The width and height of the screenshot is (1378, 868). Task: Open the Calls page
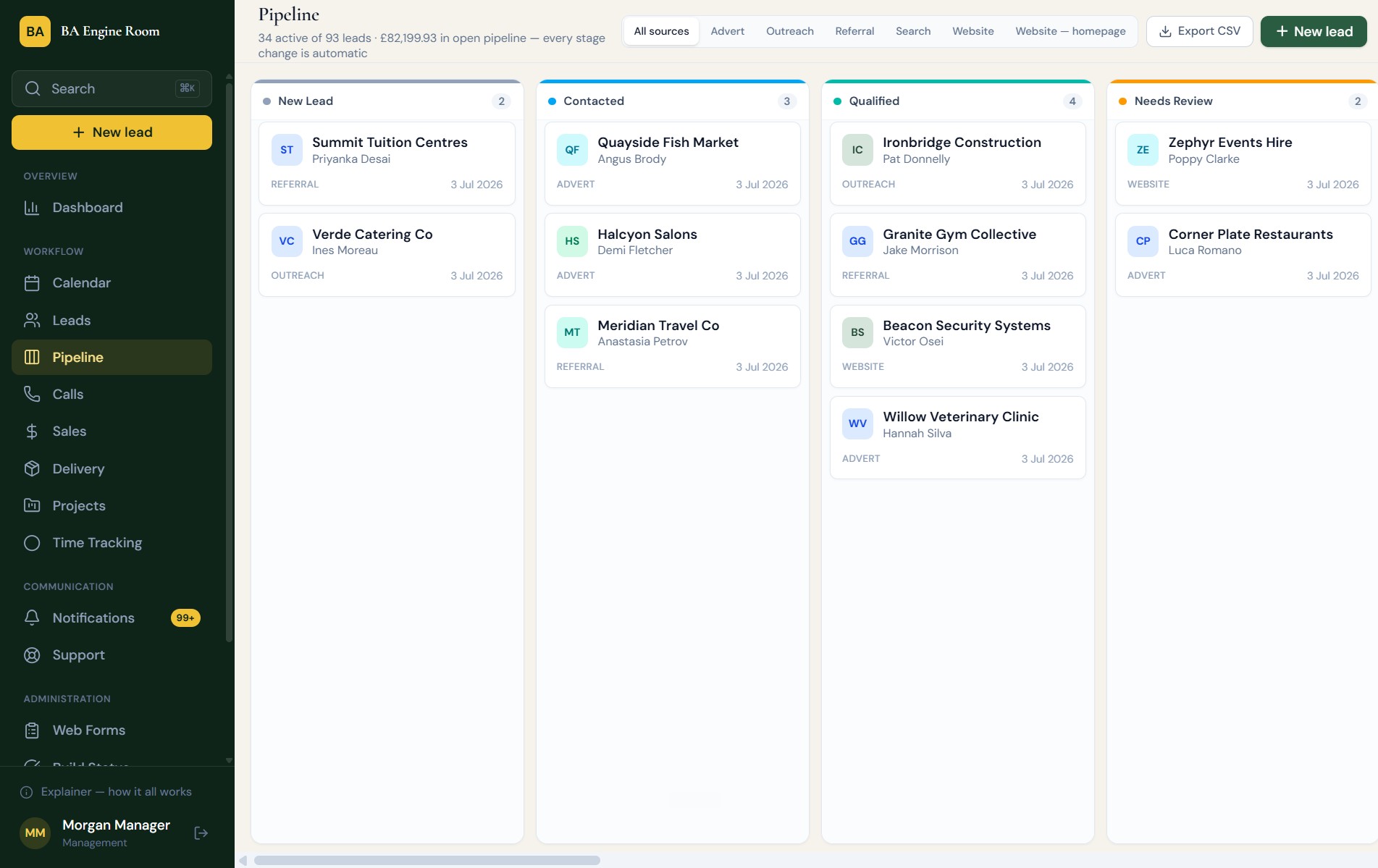[x=112, y=394]
